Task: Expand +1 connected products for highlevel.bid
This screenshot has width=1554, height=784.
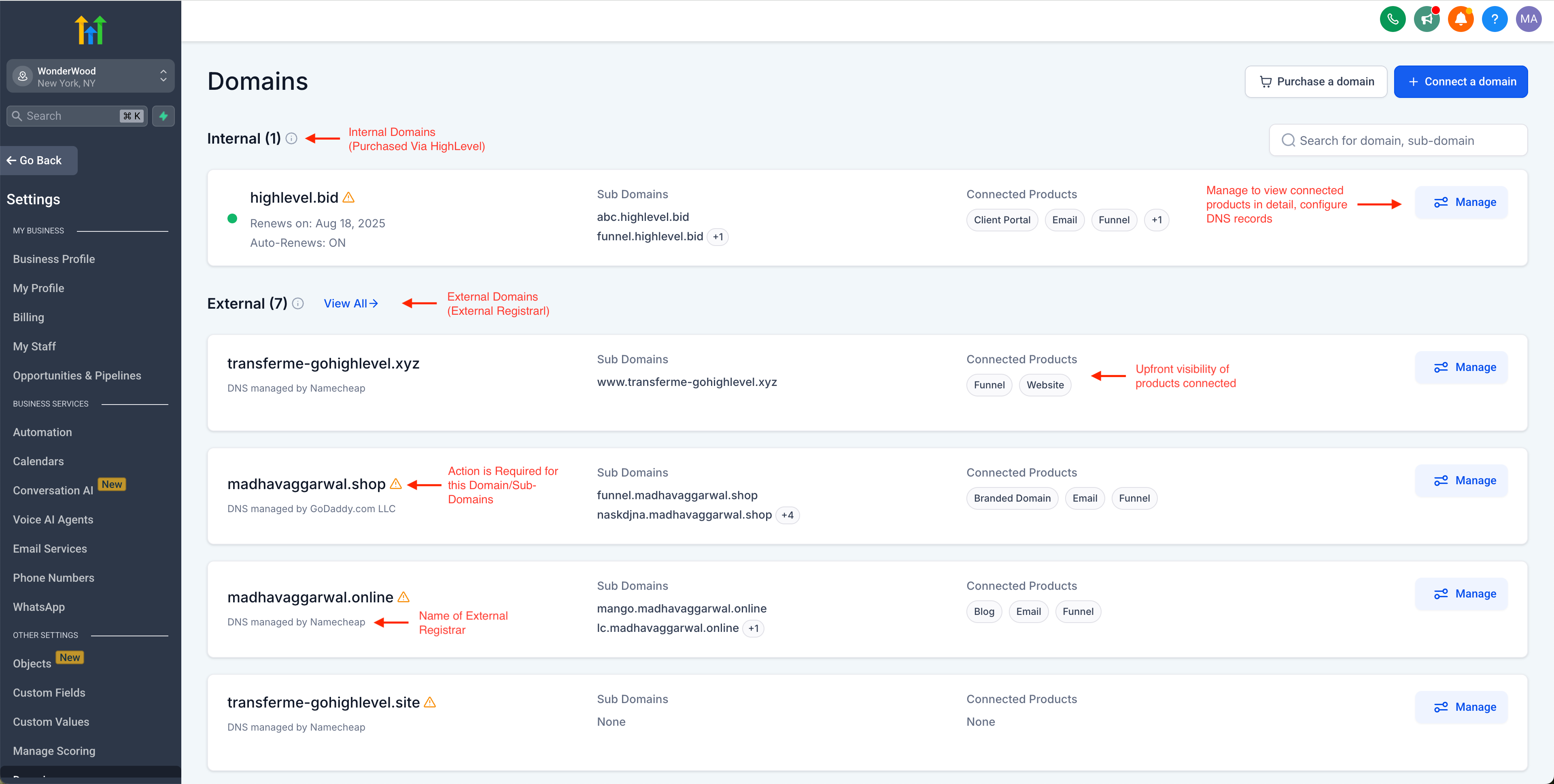Action: pos(1157,220)
